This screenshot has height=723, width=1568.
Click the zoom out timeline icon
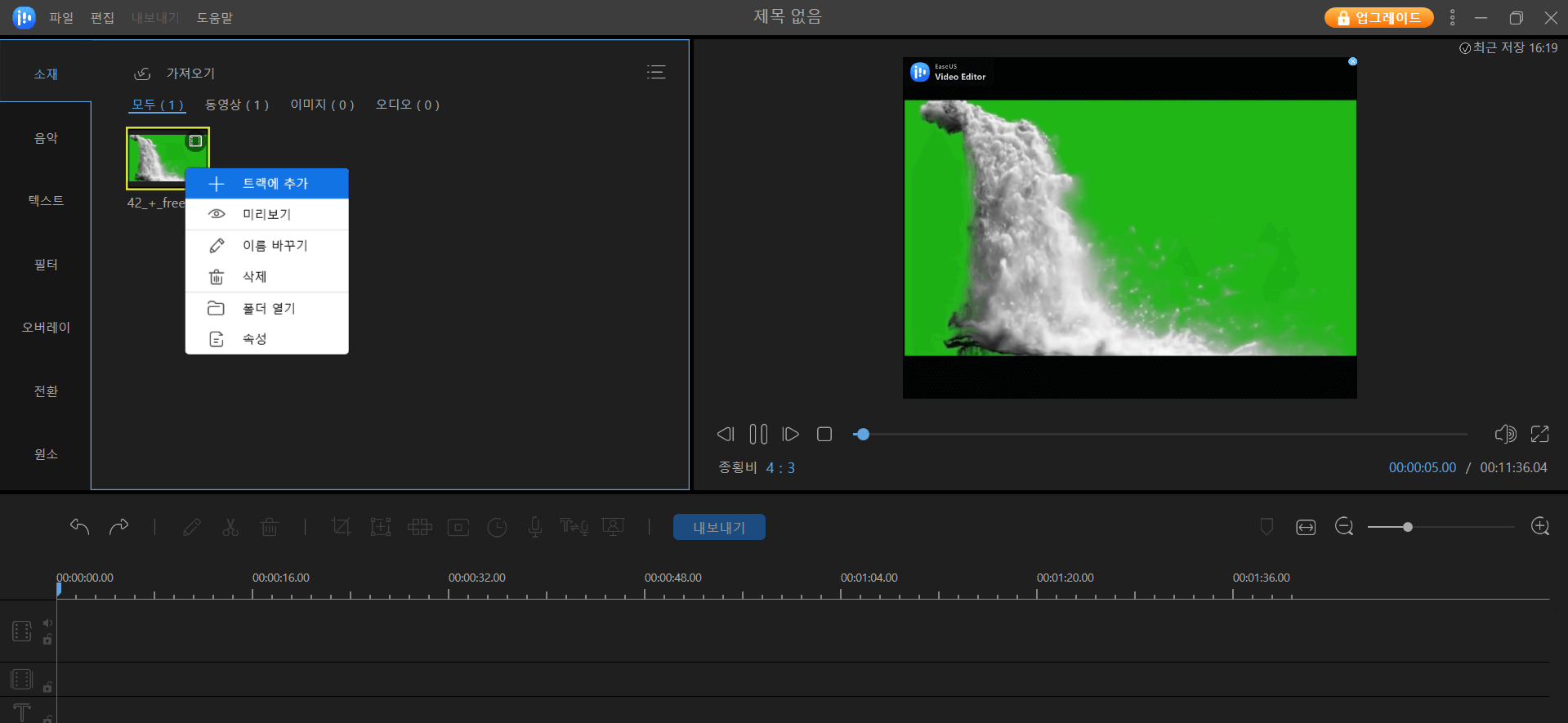coord(1344,527)
